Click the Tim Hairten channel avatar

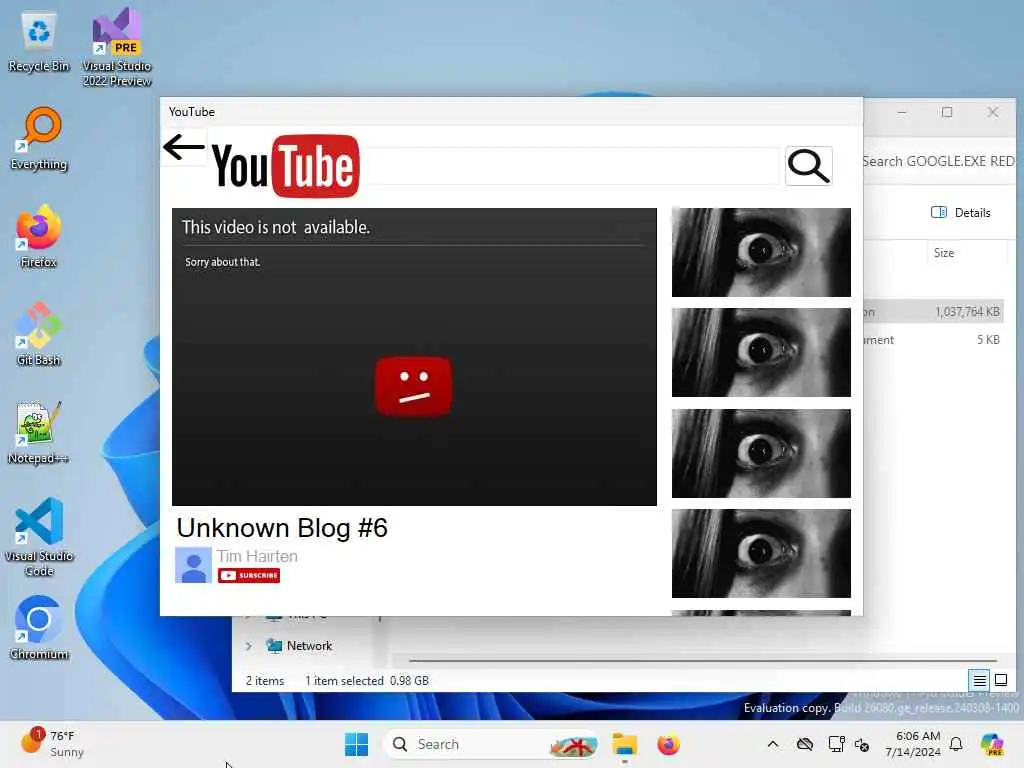[193, 565]
